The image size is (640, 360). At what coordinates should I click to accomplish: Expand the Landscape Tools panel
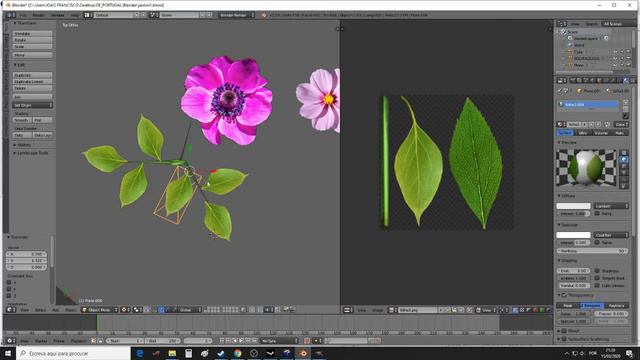coord(31,153)
